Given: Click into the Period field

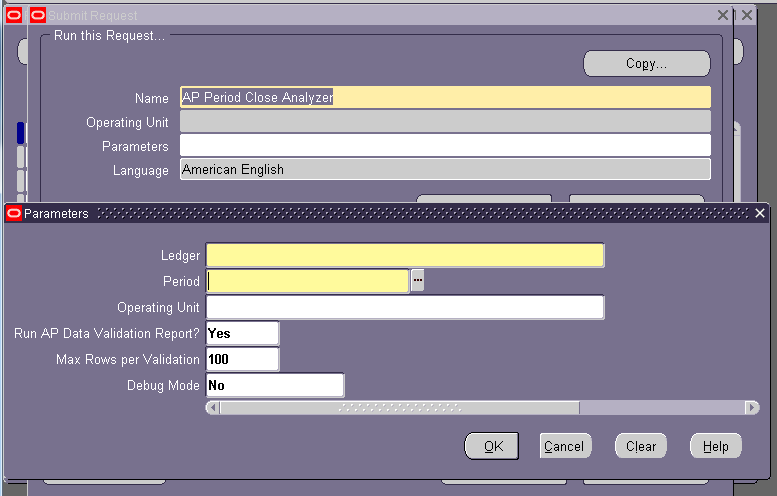Looking at the screenshot, I should [307, 281].
